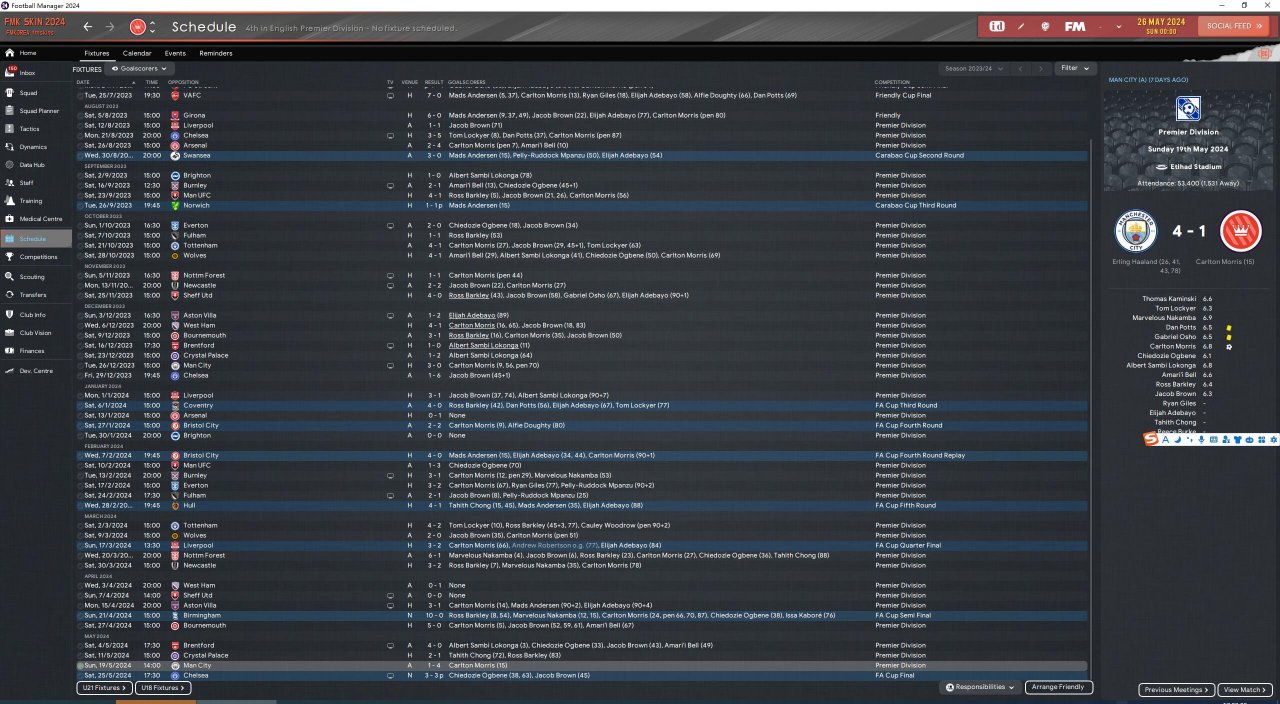
Task: Open Data Hub icon in sidebar
Action: (x=10, y=165)
